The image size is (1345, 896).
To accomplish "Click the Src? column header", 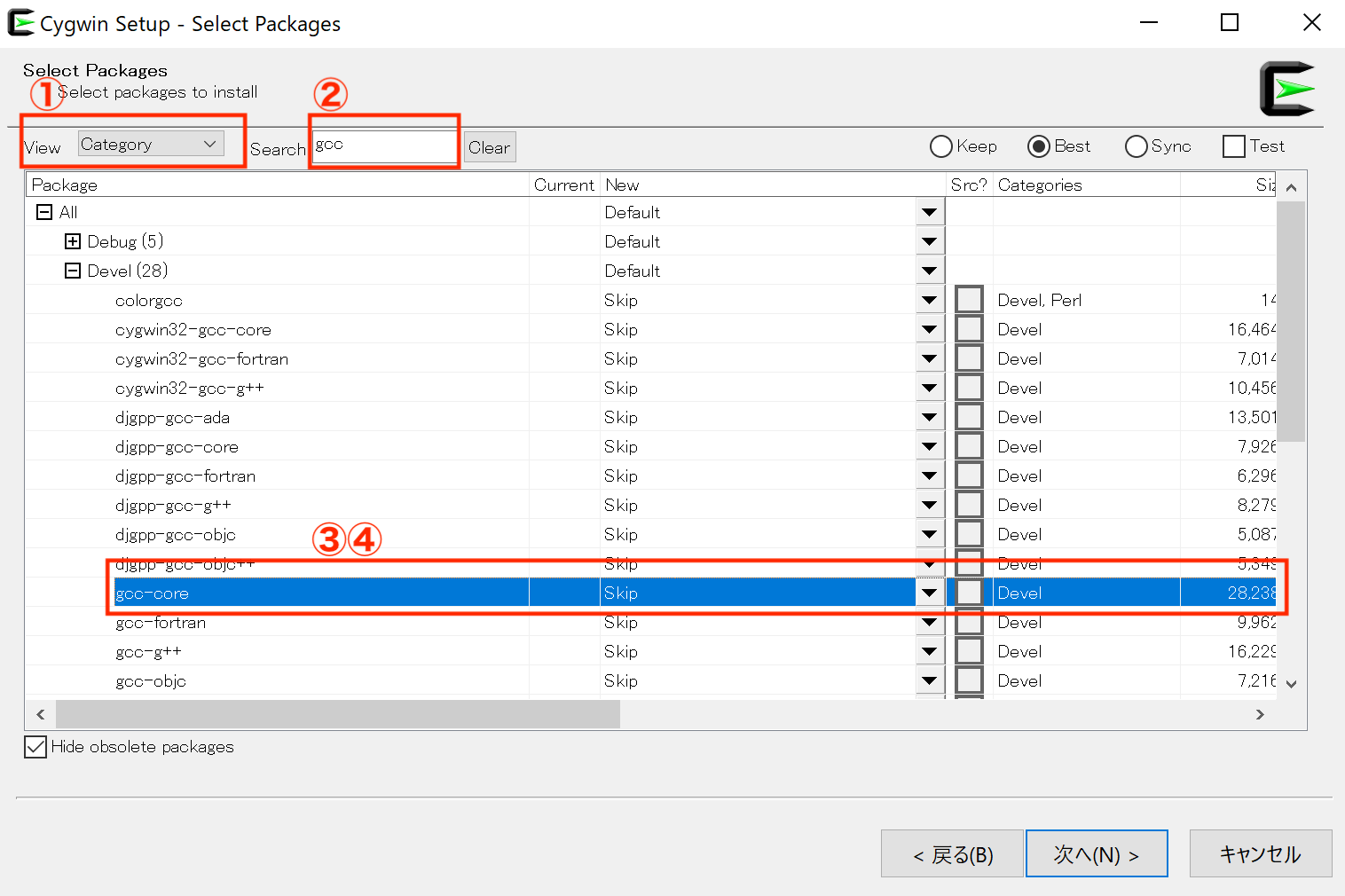I will pyautogui.click(x=969, y=185).
